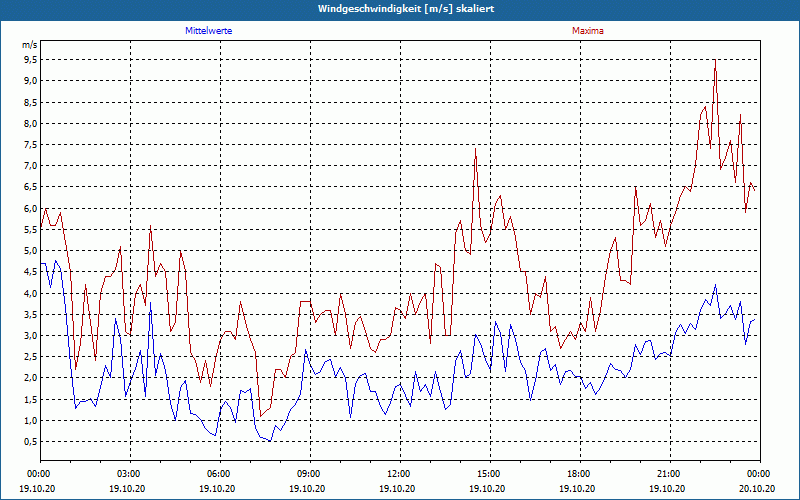Select the 9,5 y-axis value

pos(30,60)
